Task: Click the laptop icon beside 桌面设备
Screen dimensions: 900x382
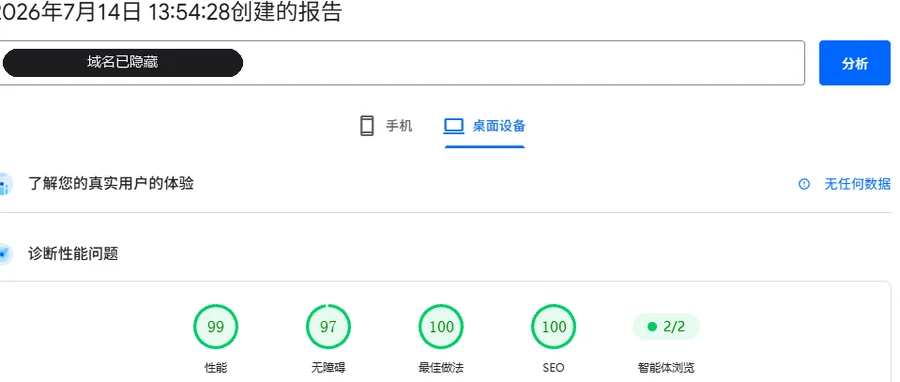Action: pos(454,126)
